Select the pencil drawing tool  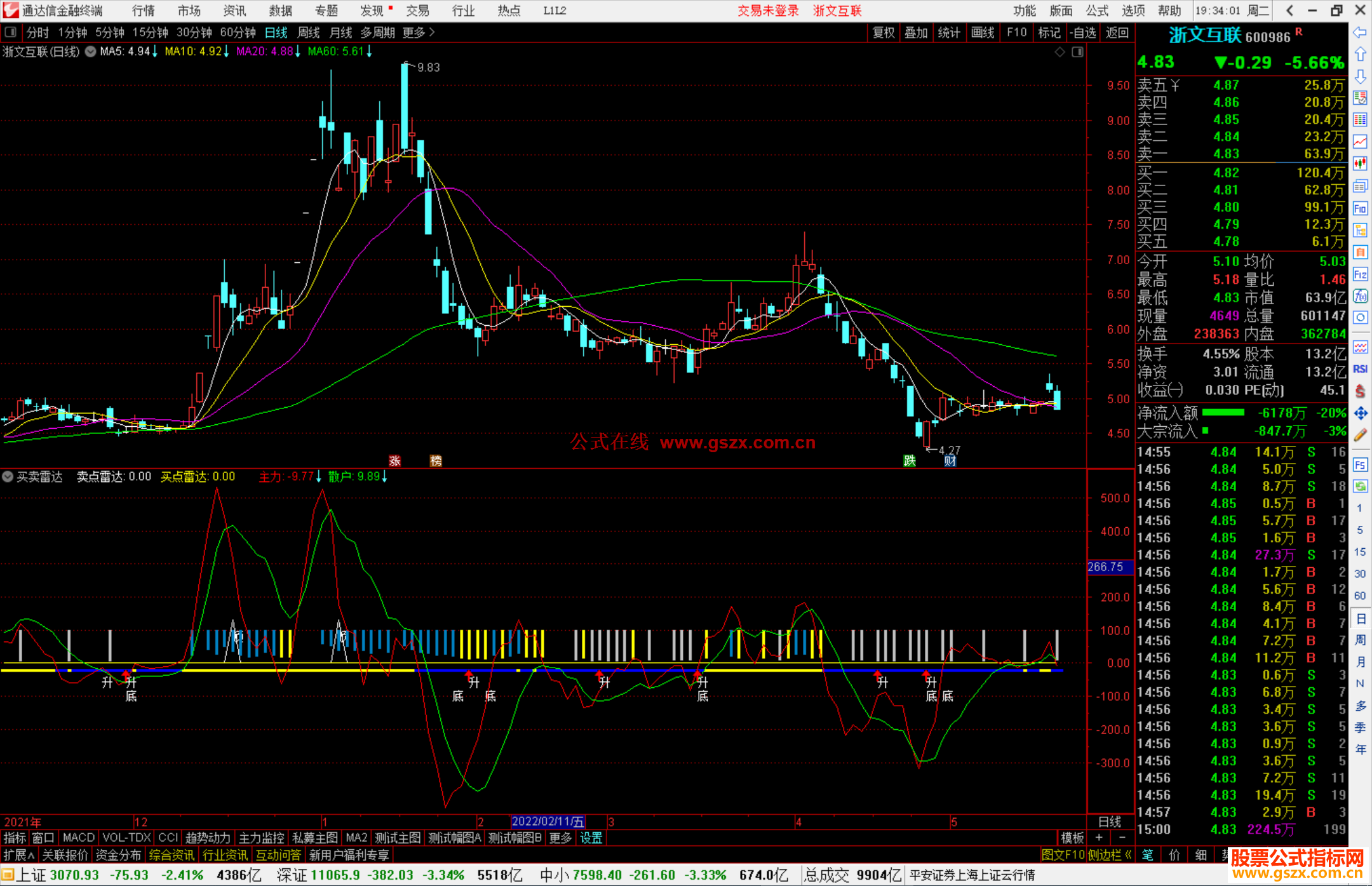coord(1360,435)
